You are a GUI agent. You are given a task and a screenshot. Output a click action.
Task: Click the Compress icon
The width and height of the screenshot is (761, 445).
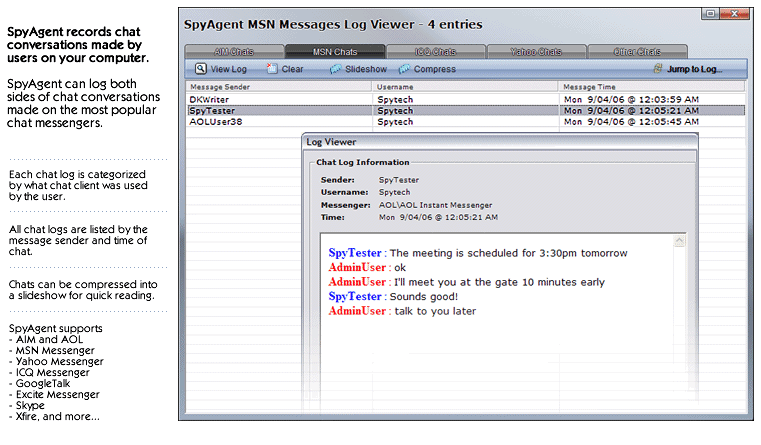tap(404, 69)
